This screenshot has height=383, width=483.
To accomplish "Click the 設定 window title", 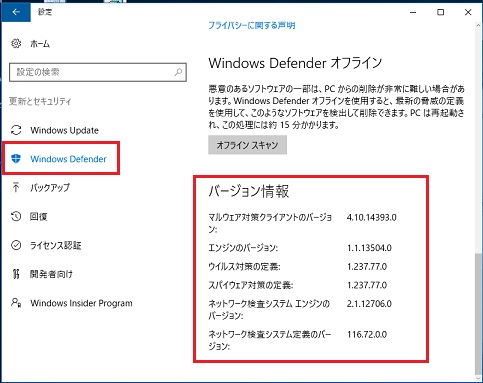I will tap(45, 12).
